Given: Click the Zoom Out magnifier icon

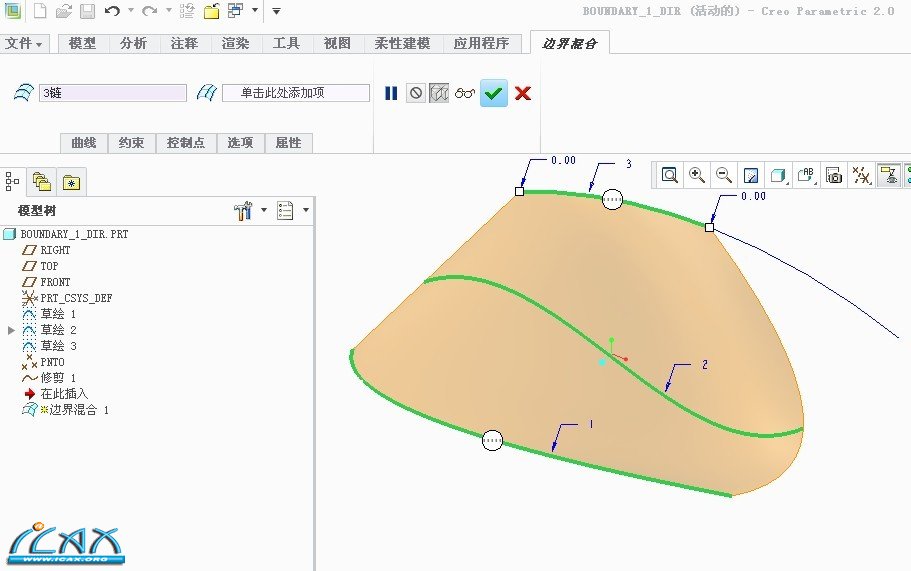Looking at the screenshot, I should [723, 175].
